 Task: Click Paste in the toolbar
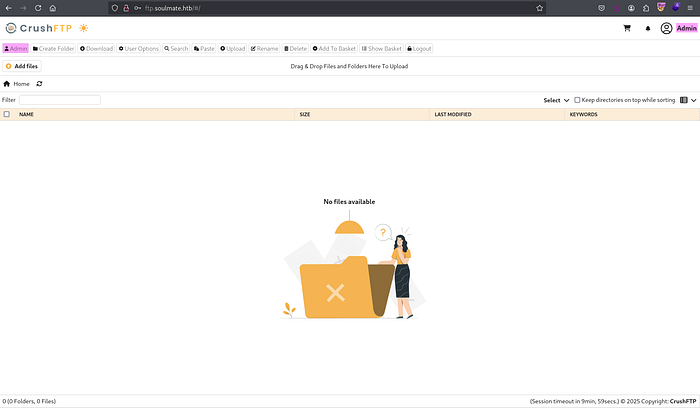click(x=204, y=48)
